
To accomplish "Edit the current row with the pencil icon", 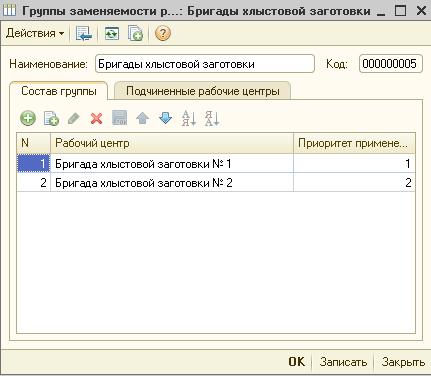I will click(74, 118).
